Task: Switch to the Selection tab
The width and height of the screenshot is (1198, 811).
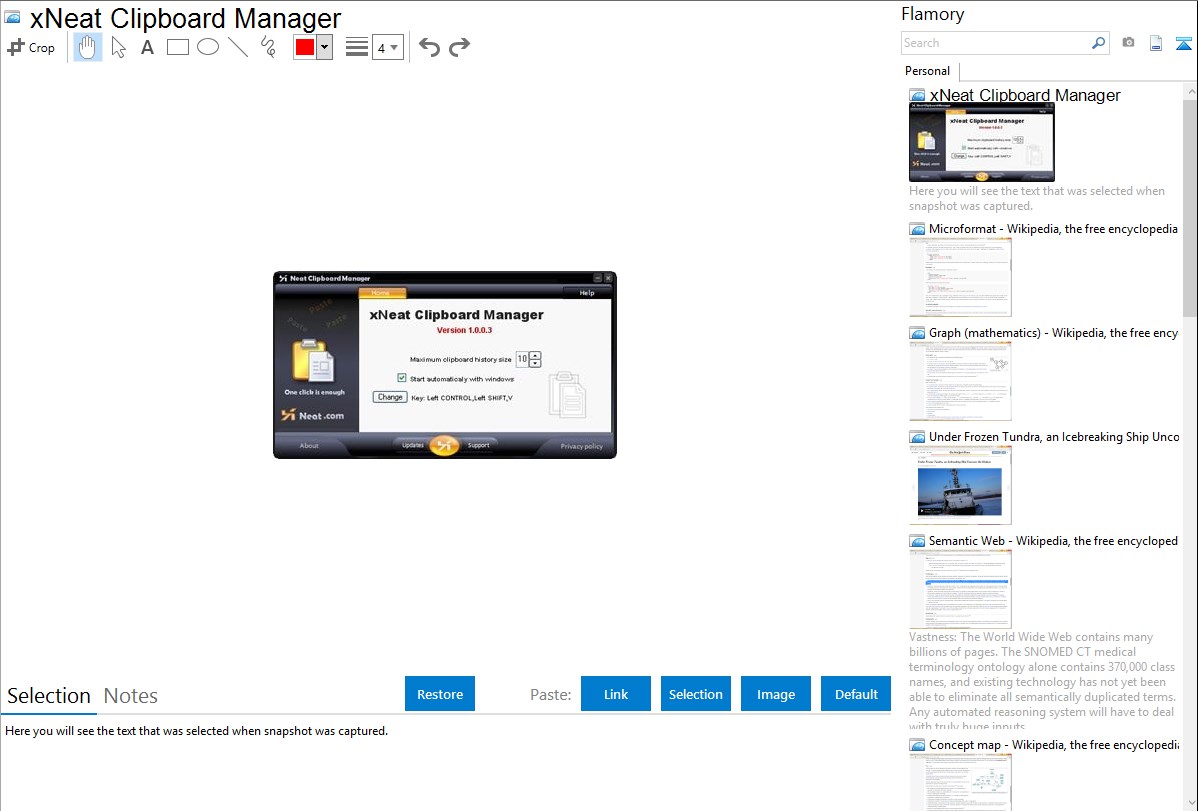Action: tap(49, 696)
